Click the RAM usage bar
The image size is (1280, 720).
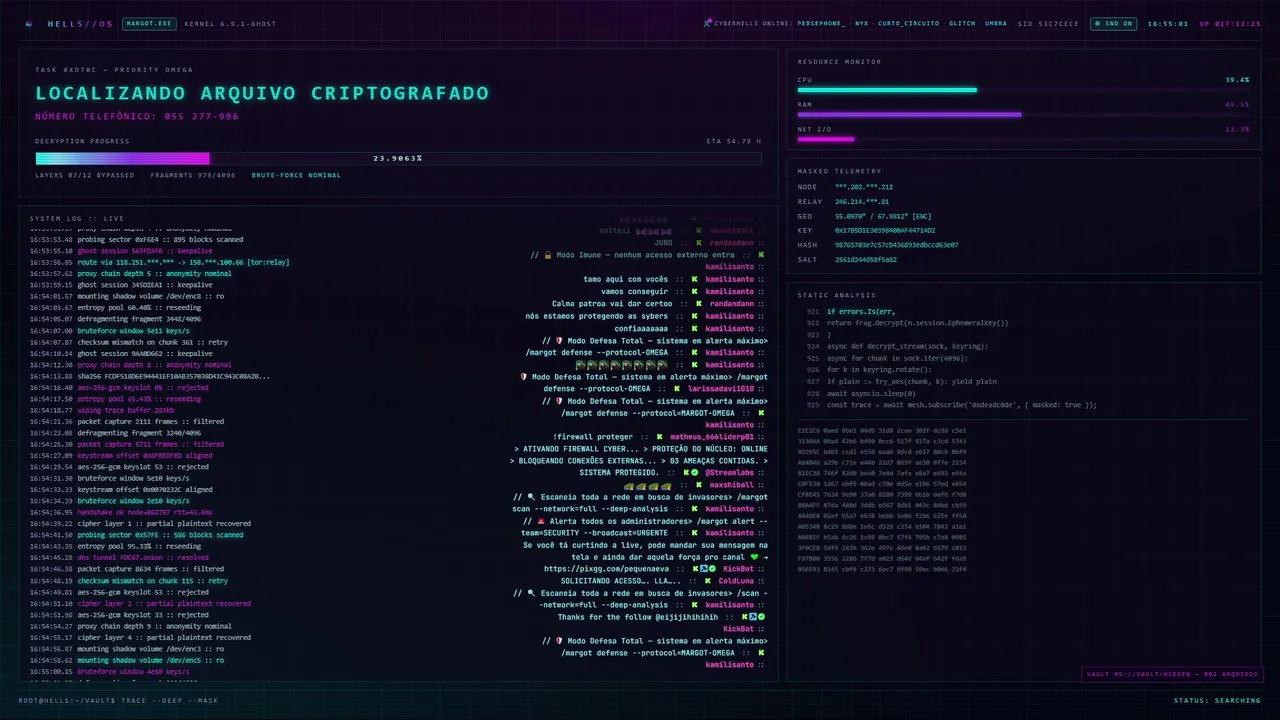pyautogui.click(x=1023, y=114)
